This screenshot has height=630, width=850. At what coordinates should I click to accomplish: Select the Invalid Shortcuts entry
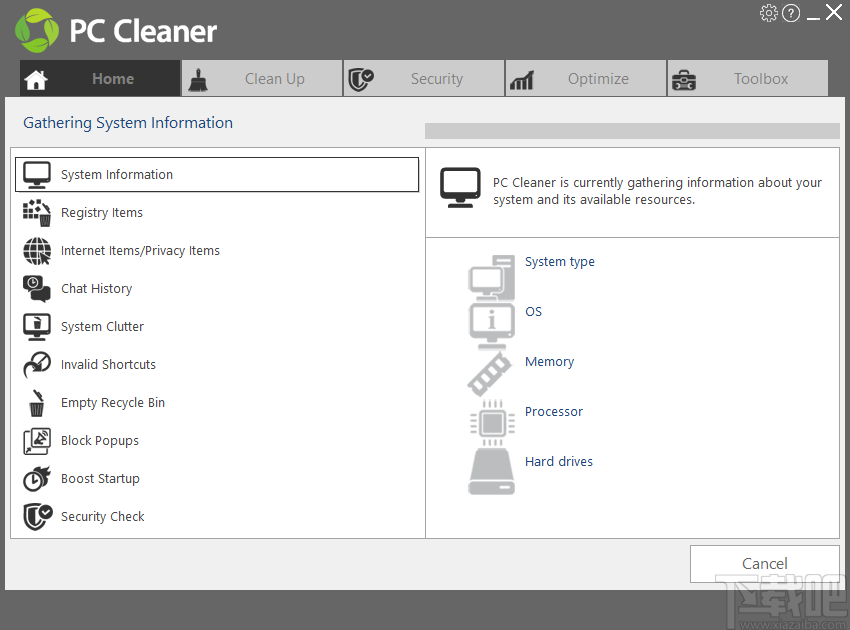[x=217, y=364]
